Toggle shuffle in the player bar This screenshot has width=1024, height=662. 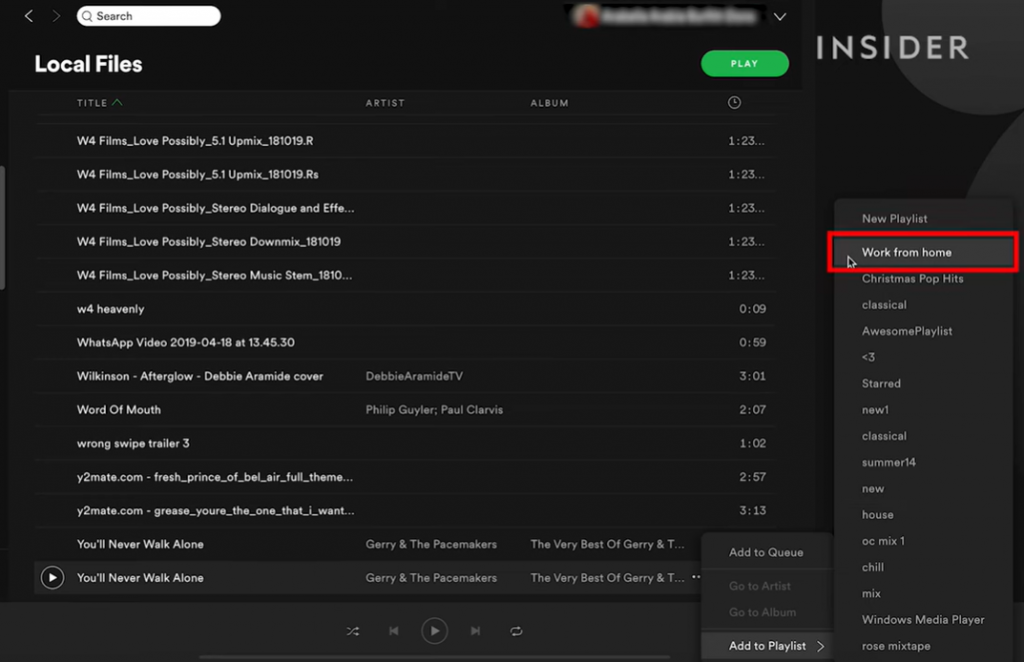pos(353,631)
